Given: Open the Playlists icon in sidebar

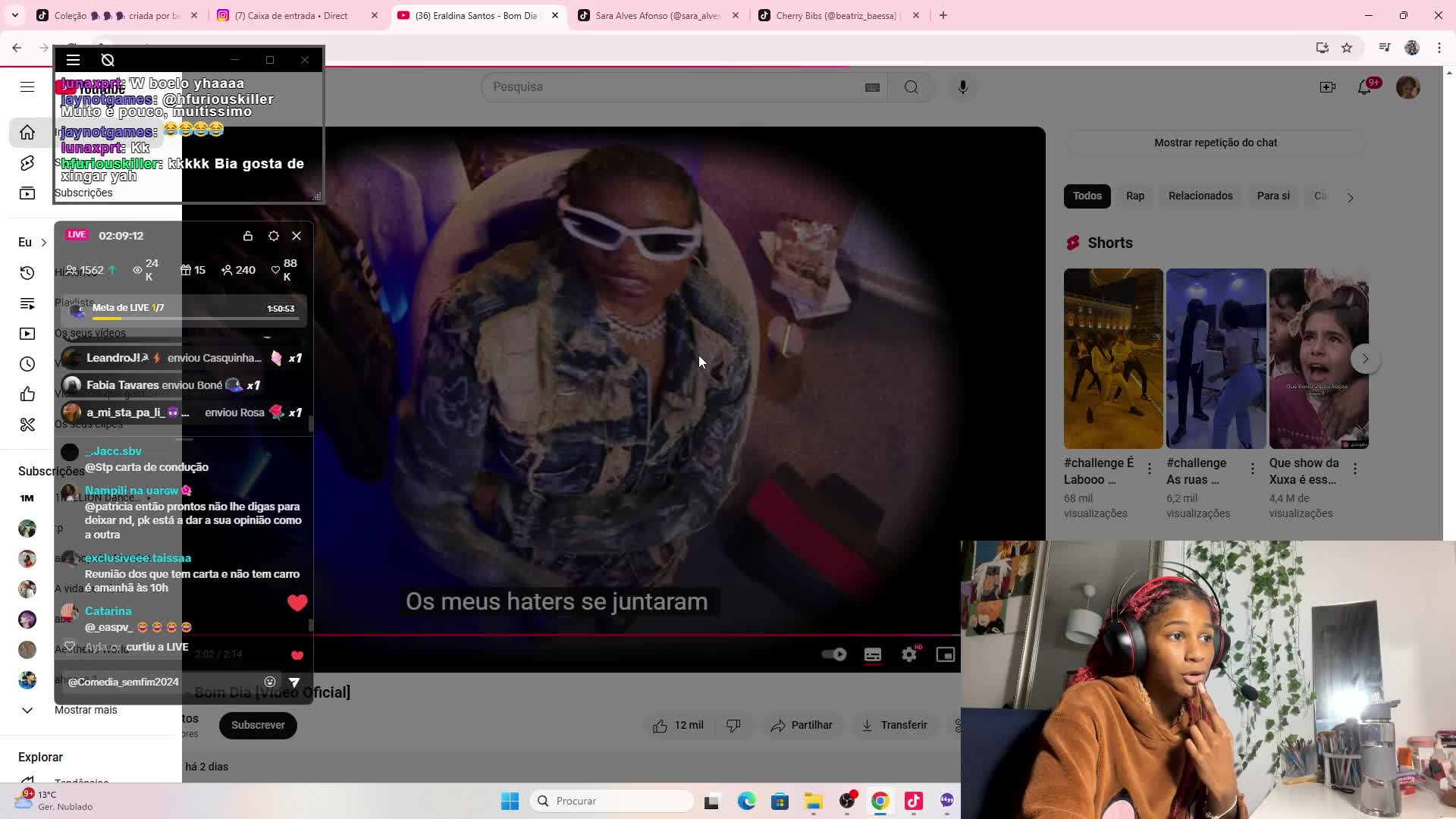Looking at the screenshot, I should click(27, 303).
